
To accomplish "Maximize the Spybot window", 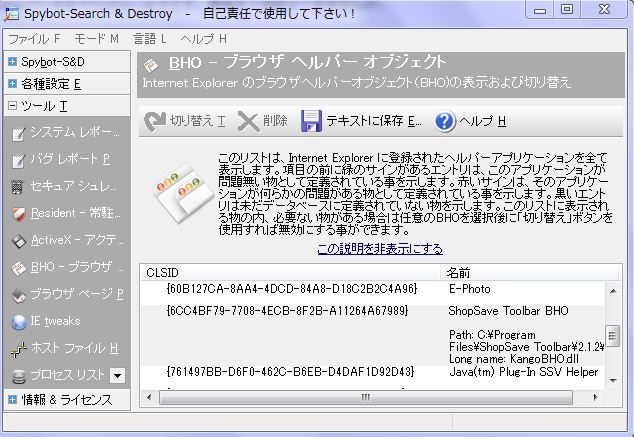I will 567,10.
